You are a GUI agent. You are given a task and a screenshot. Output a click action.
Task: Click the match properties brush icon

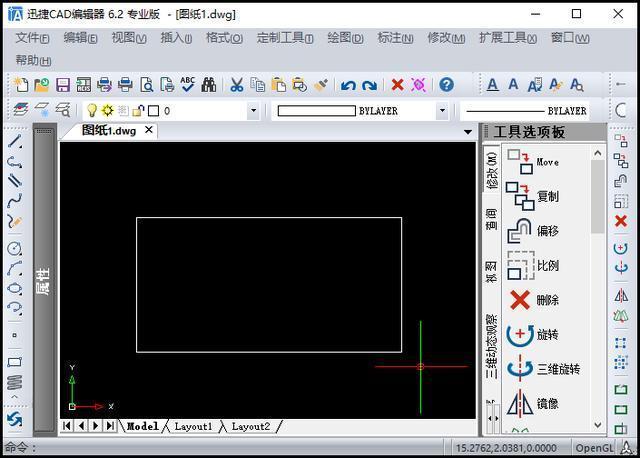pyautogui.click(x=321, y=85)
